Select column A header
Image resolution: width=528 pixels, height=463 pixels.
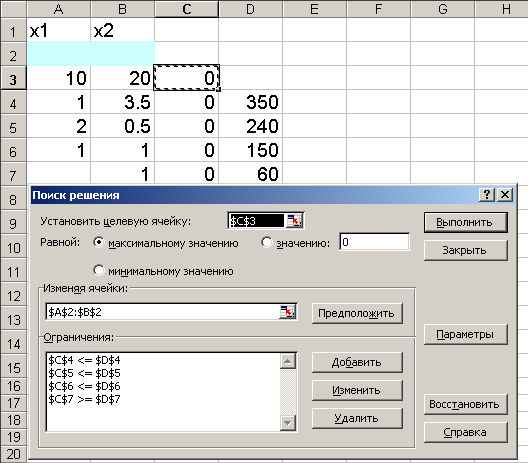coord(59,9)
